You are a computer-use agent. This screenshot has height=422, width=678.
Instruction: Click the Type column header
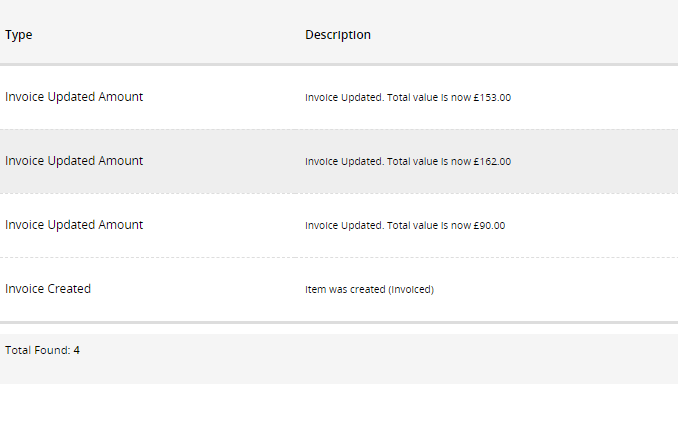19,35
